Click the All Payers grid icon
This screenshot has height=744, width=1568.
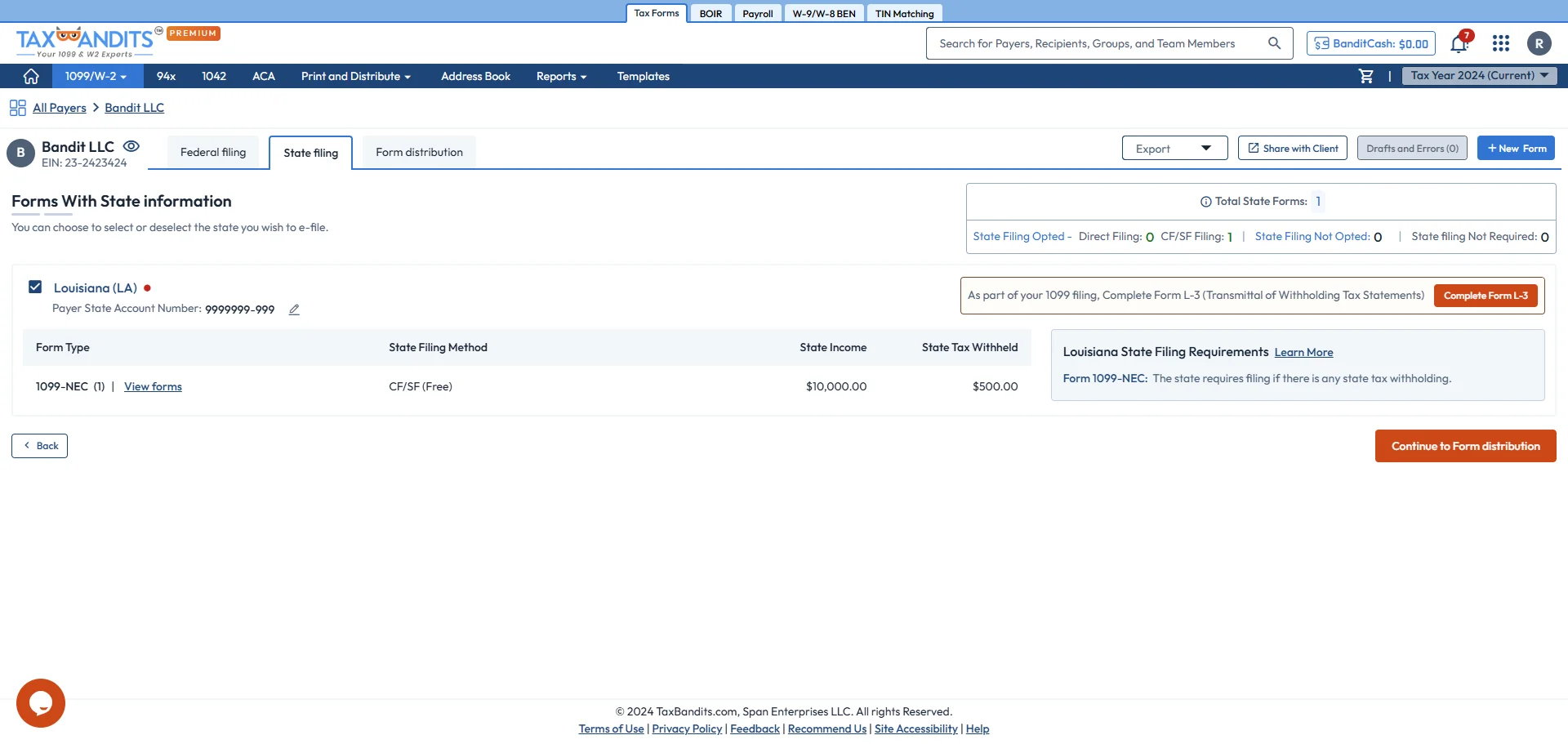pyautogui.click(x=17, y=108)
